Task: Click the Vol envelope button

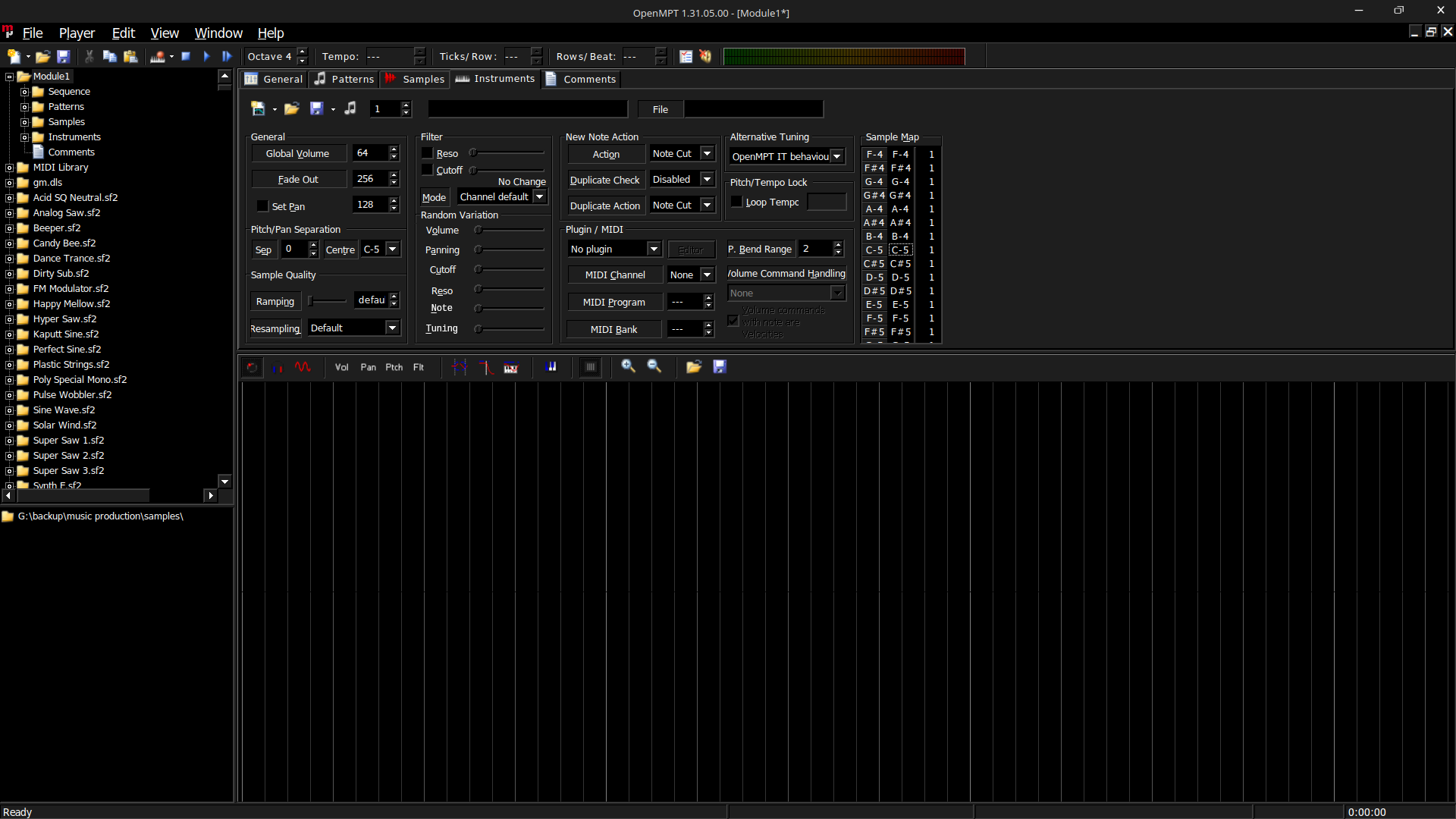Action: (341, 367)
